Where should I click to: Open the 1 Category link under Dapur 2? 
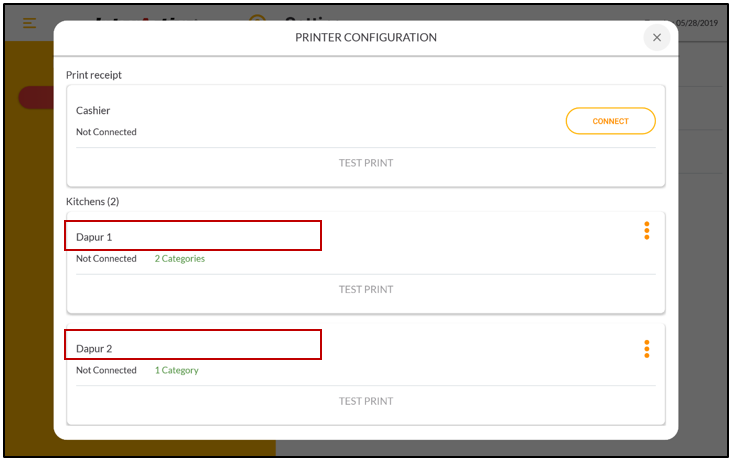176,371
